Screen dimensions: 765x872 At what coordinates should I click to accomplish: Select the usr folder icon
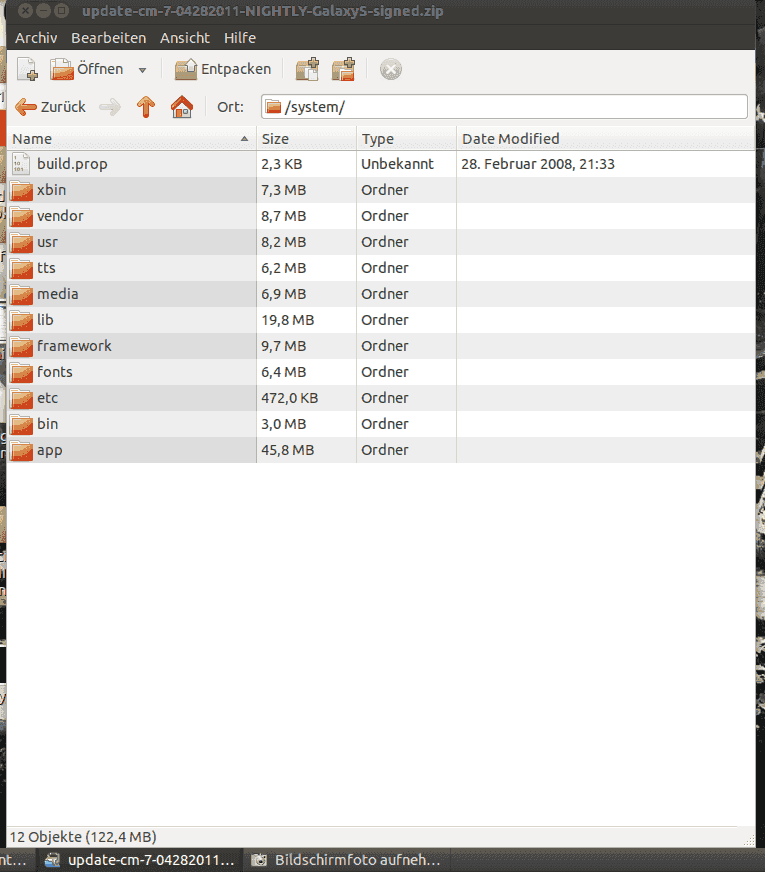(21, 242)
